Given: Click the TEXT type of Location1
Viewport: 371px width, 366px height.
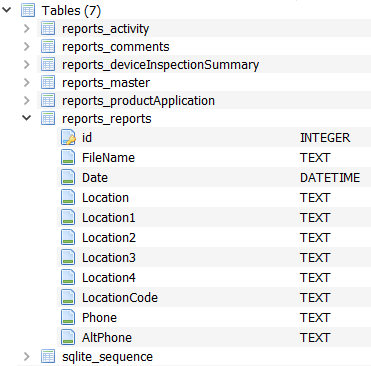Looking at the screenshot, I should 315,217.
